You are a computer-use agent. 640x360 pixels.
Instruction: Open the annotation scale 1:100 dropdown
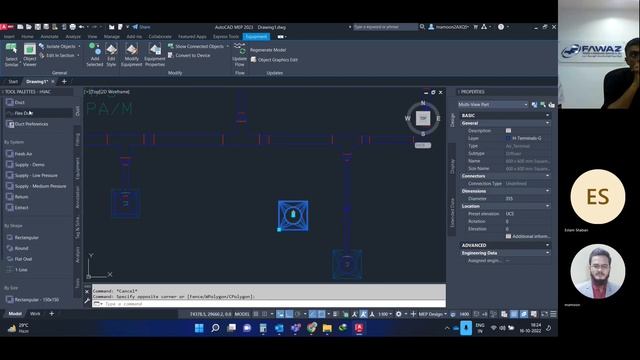(384, 314)
